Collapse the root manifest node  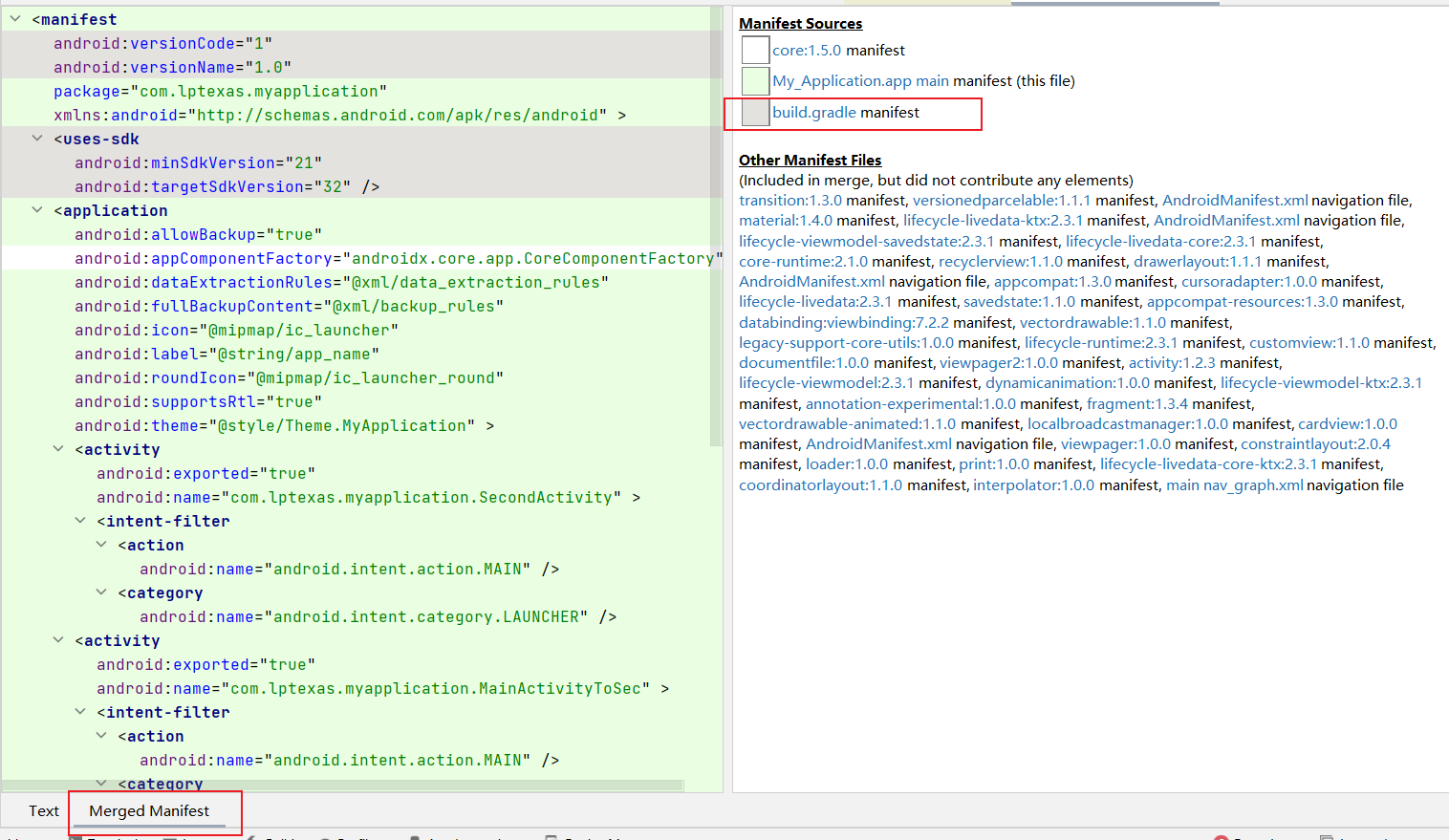click(x=15, y=19)
